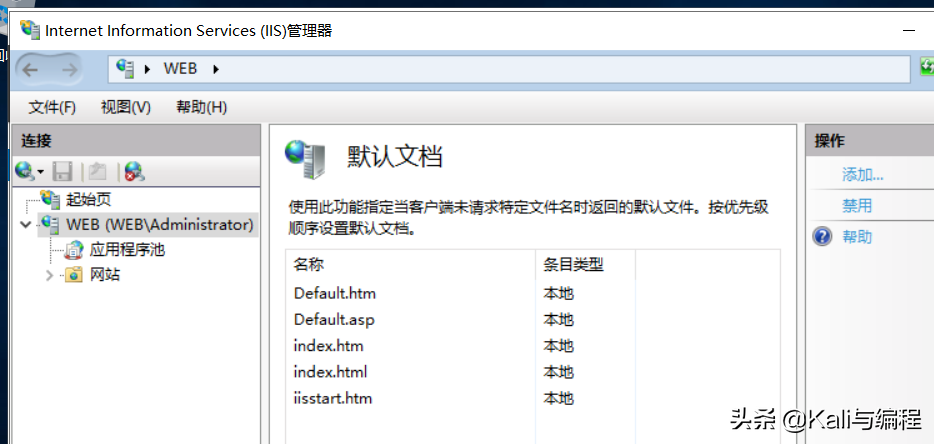This screenshot has width=934, height=444.
Task: Click the Back navigation arrow
Action: 30,70
